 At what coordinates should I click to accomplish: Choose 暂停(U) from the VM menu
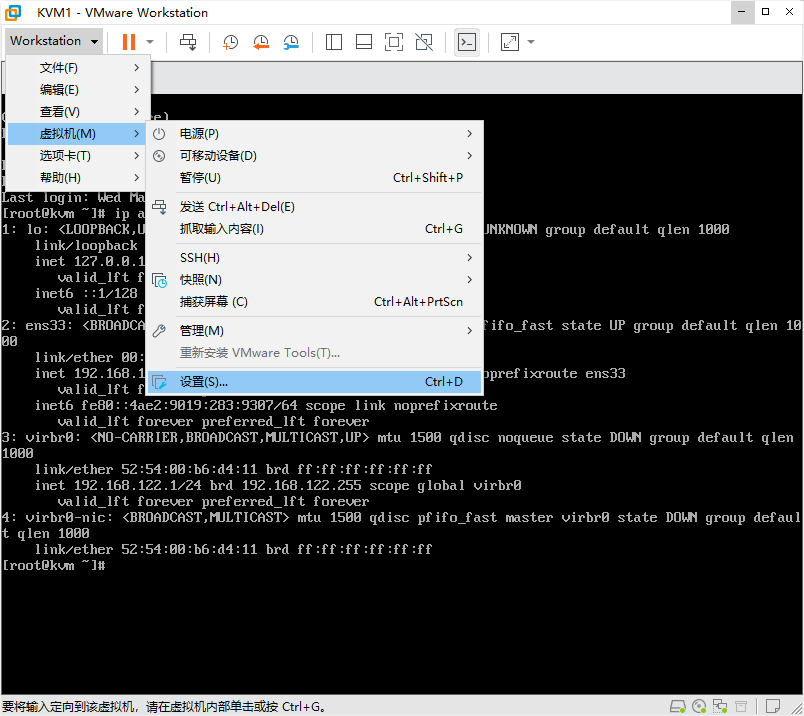[315, 178]
